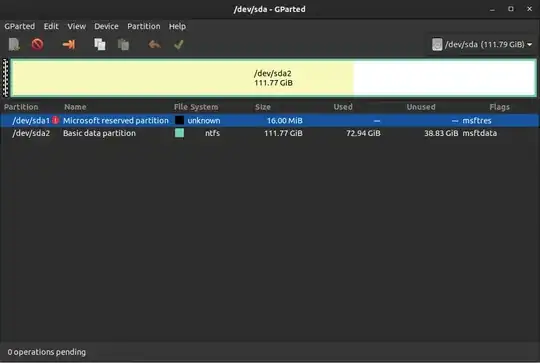Open the GParted menu
The width and height of the screenshot is (540, 363).
[20, 26]
